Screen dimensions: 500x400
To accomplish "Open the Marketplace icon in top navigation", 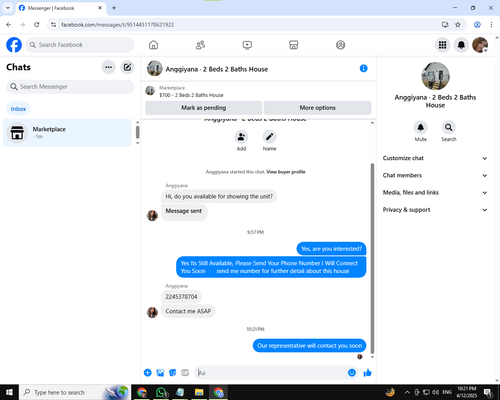I will tap(293, 45).
